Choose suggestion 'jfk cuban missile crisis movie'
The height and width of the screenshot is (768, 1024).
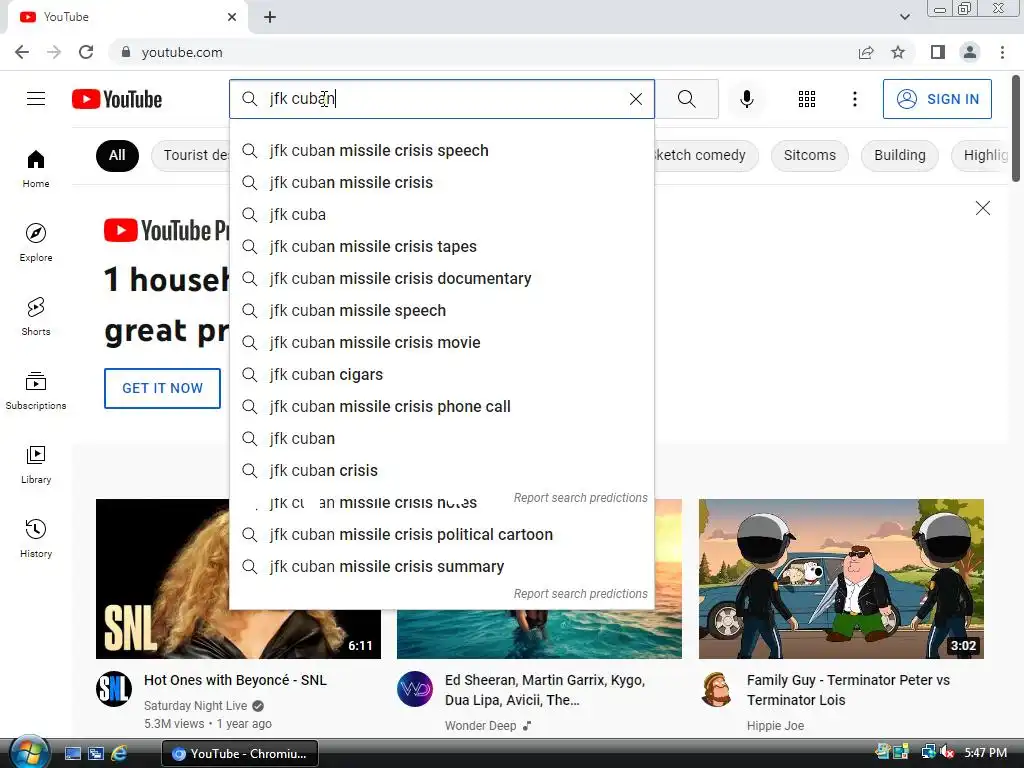tap(441, 343)
